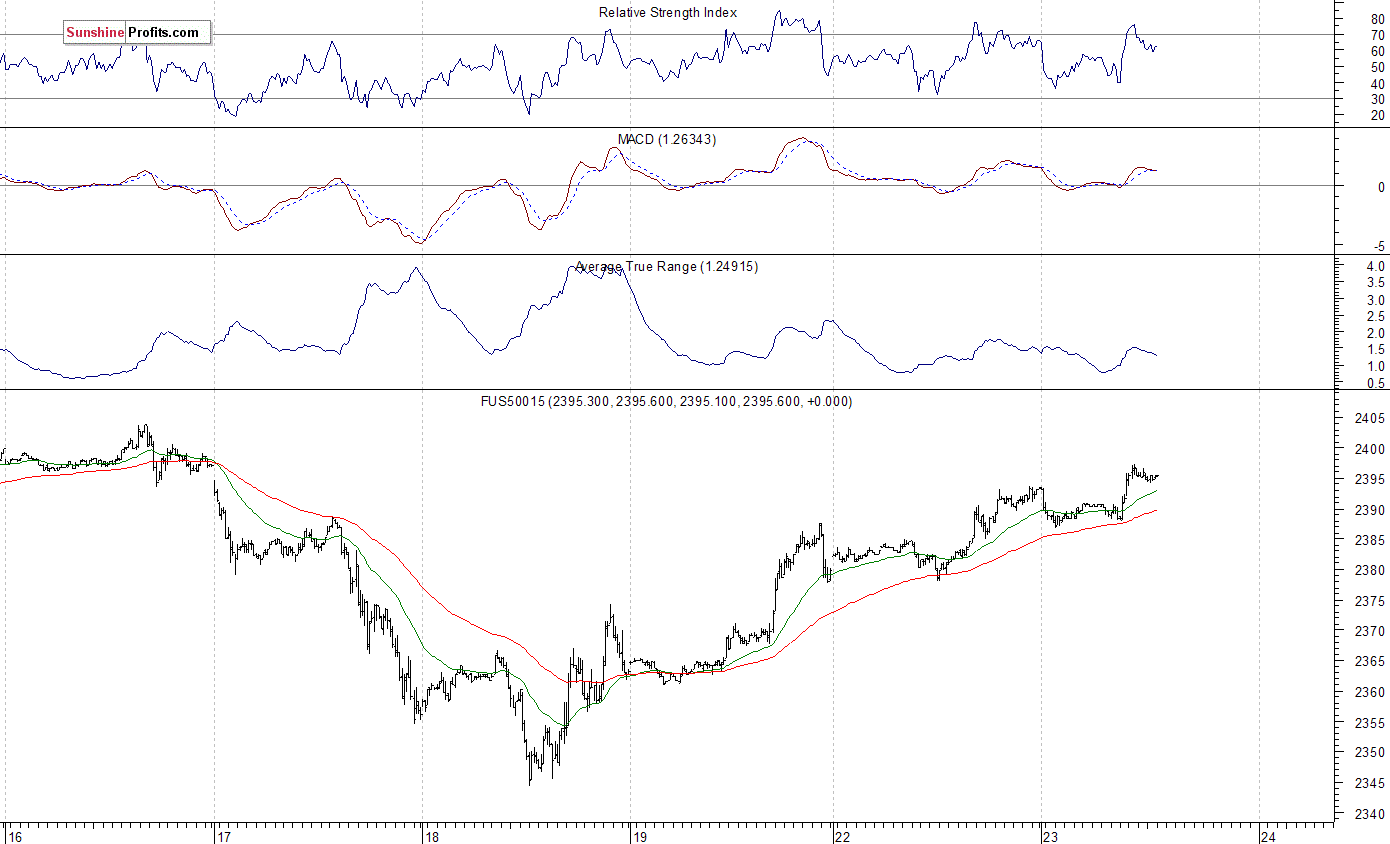This screenshot has width=1390, height=844.
Task: Click the 2395 price axis label
Action: pyautogui.click(x=1370, y=480)
